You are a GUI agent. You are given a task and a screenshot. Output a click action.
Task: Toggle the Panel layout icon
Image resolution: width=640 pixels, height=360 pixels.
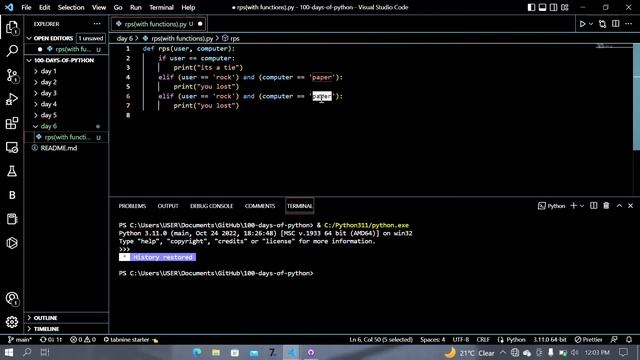542,7
